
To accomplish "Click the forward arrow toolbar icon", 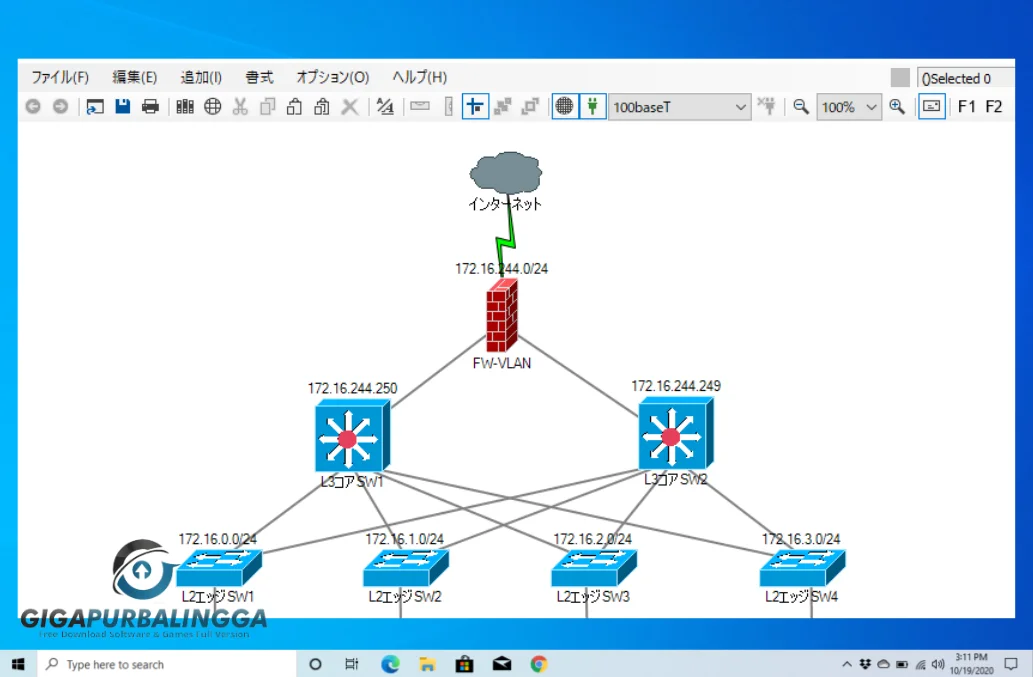I will [61, 106].
